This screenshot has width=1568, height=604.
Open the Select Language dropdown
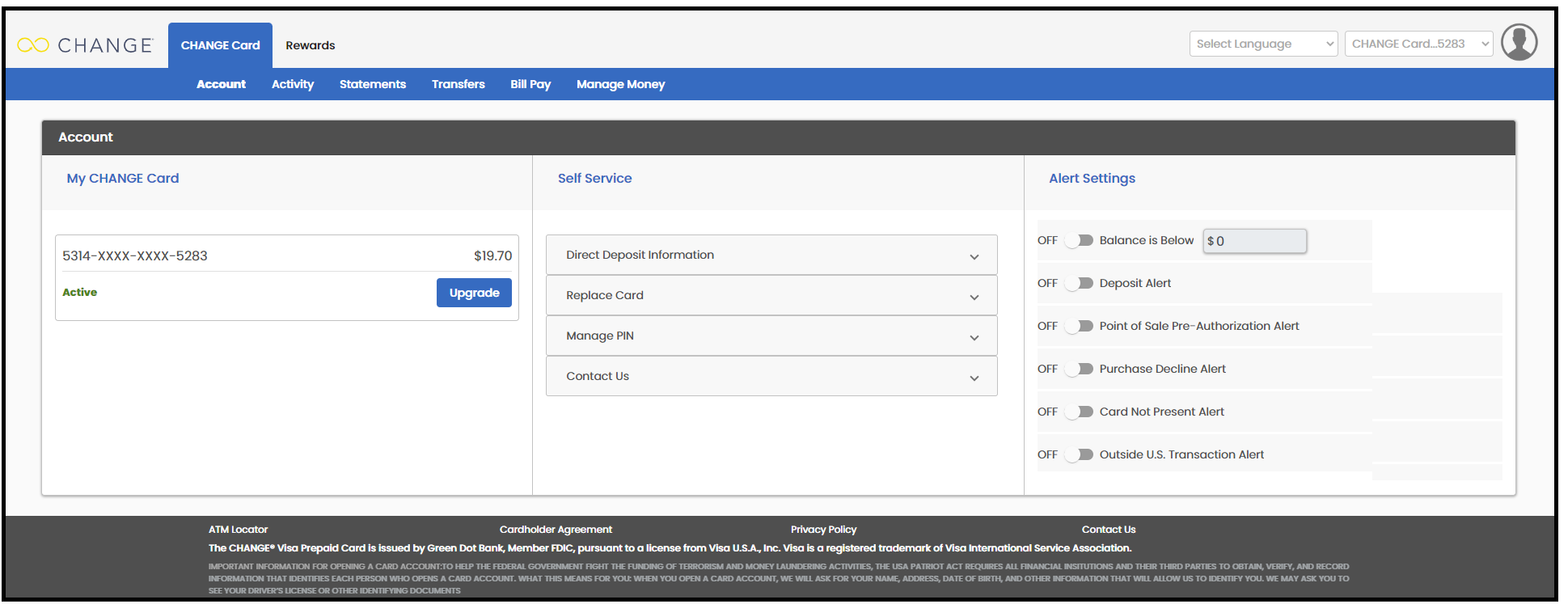[x=1263, y=44]
